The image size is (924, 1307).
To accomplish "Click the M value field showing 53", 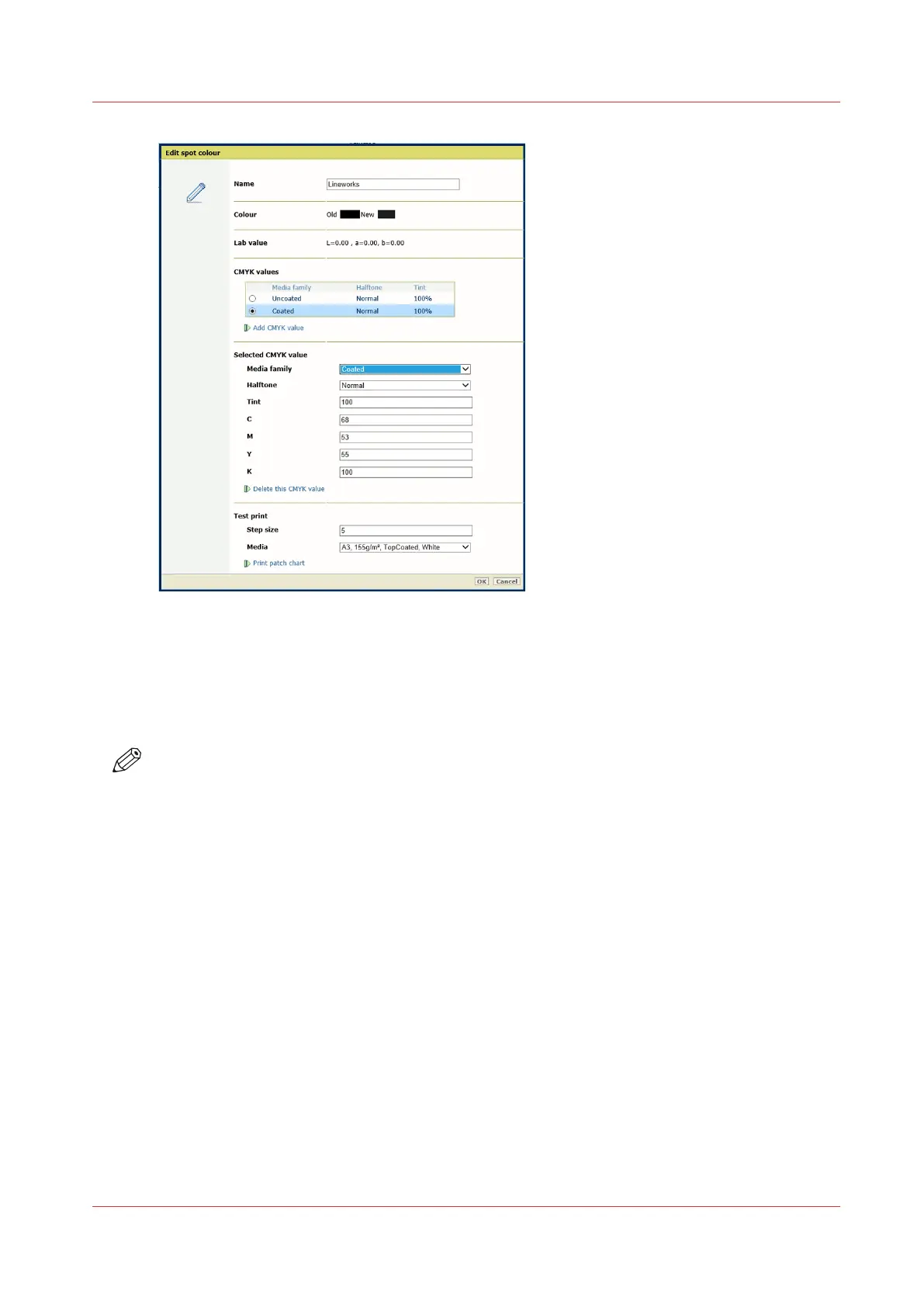I will 406,438.
